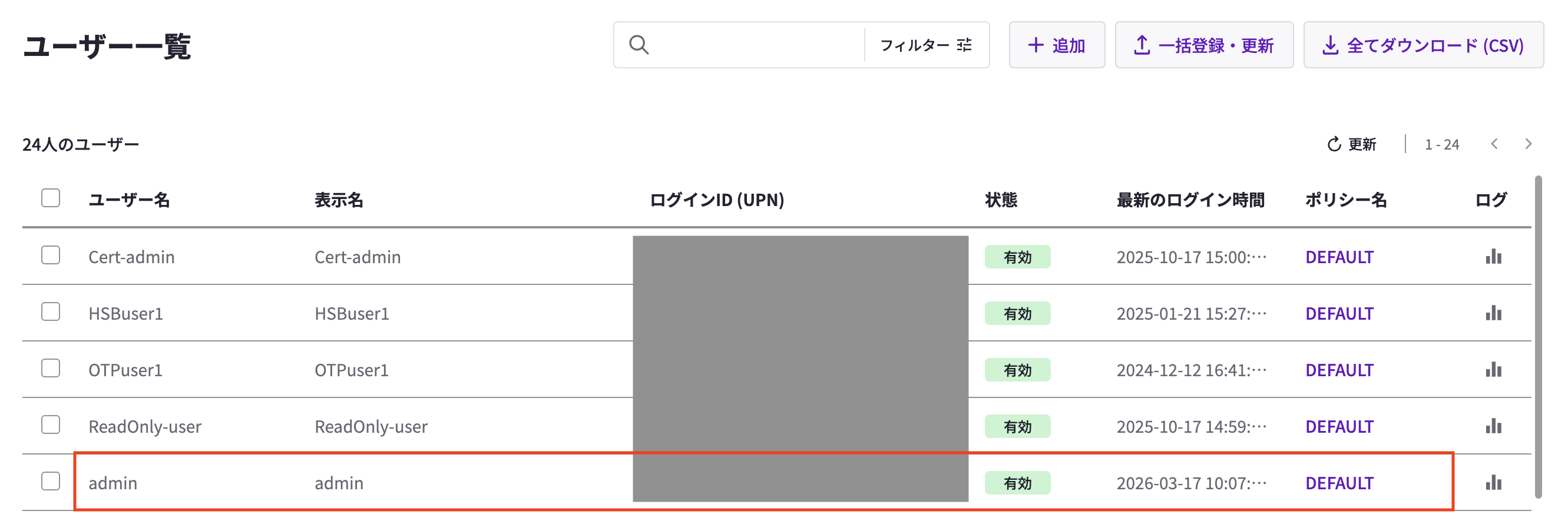Open DEFAULT policy of ReadOnly-user
Viewport: 1568px width, 524px height.
[1339, 427]
